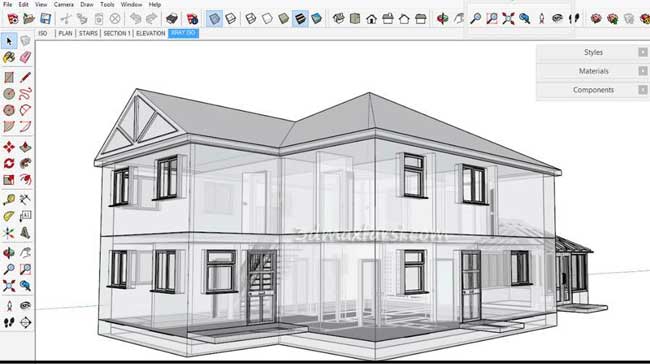
Task: Select the Axes tool
Action: tap(9, 233)
